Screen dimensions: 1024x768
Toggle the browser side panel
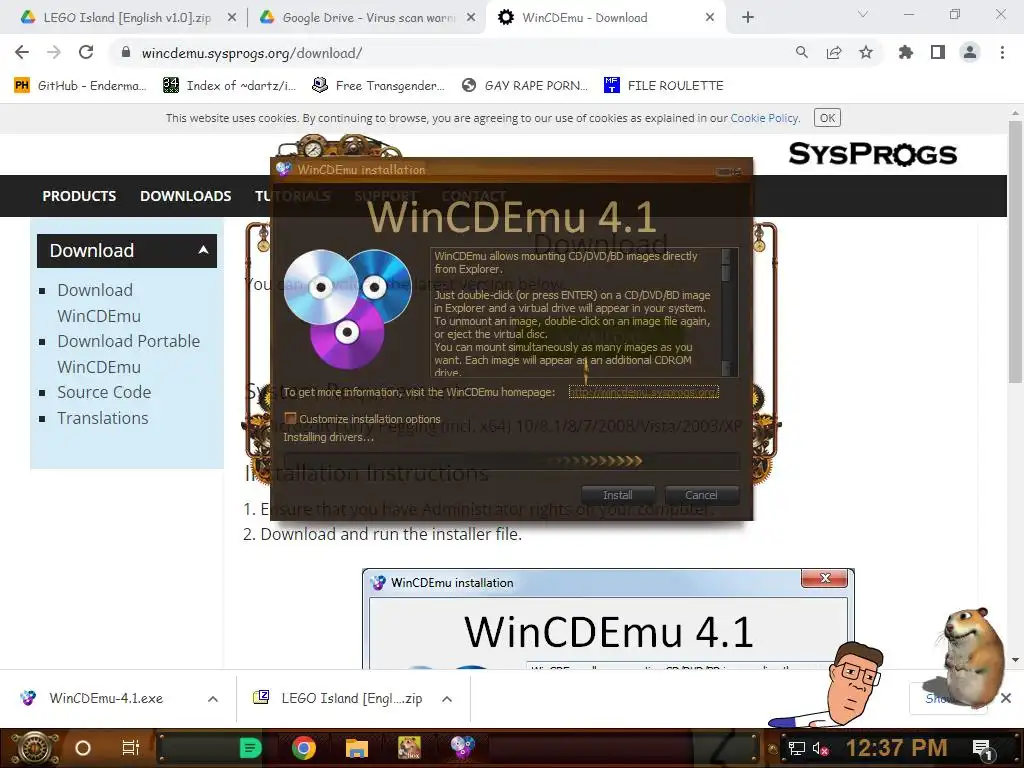pos(938,52)
